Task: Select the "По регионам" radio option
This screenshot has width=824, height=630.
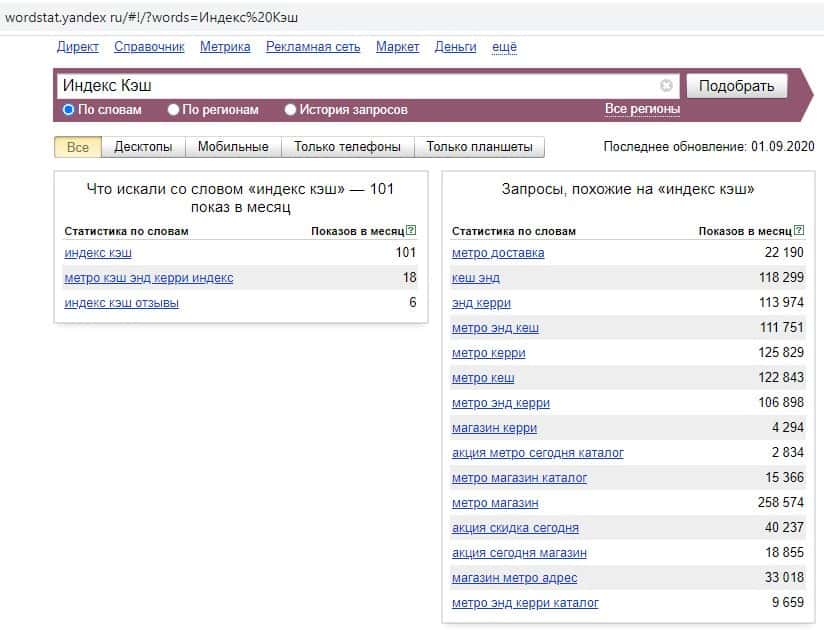Action: coord(174,110)
